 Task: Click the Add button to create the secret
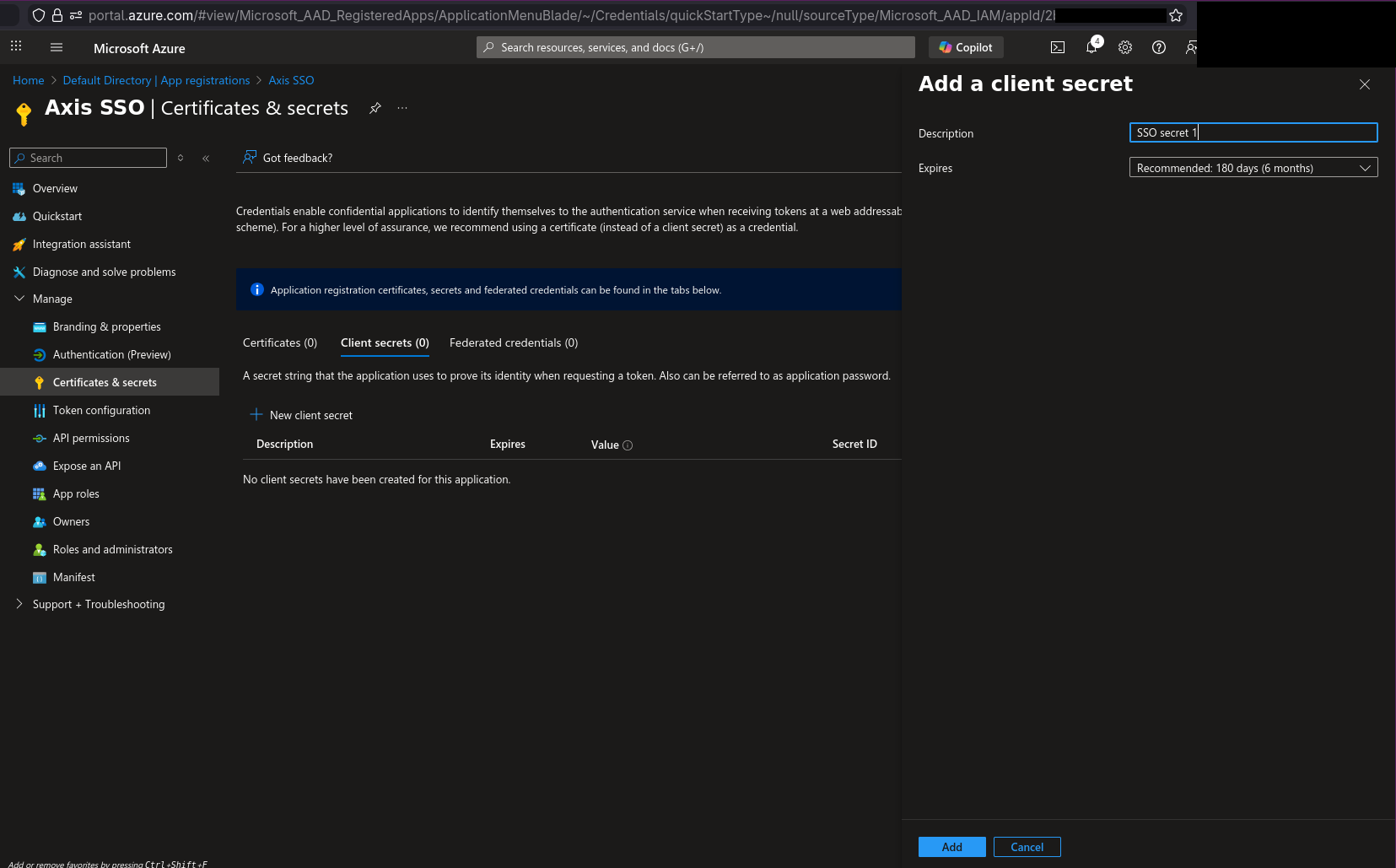pos(951,846)
